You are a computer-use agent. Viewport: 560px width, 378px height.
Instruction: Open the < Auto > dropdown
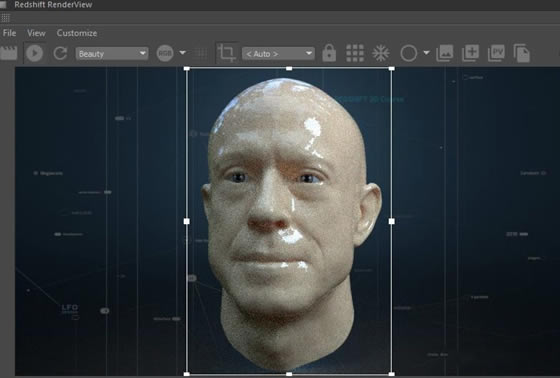(x=278, y=54)
